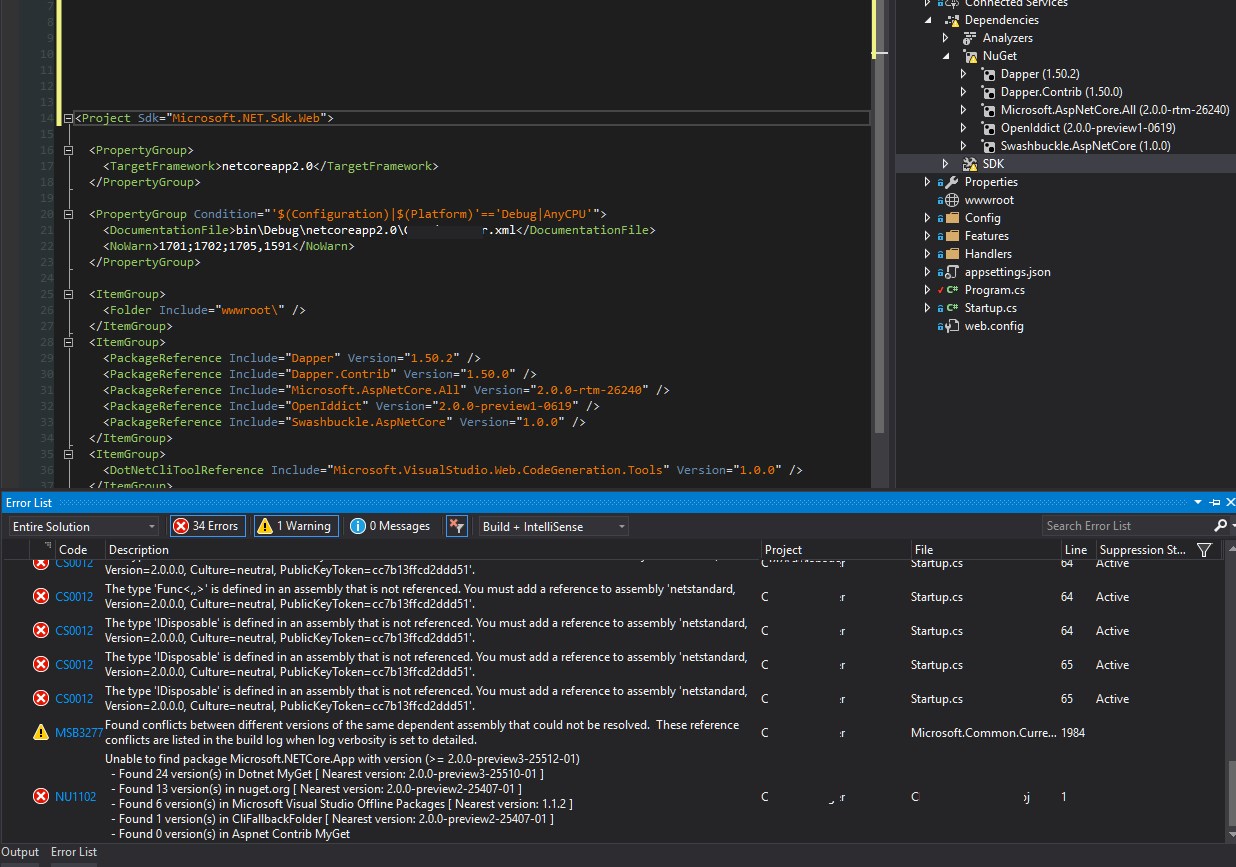Viewport: 1236px width, 867px height.
Task: Click the error list filter funnel icon
Action: (1204, 550)
